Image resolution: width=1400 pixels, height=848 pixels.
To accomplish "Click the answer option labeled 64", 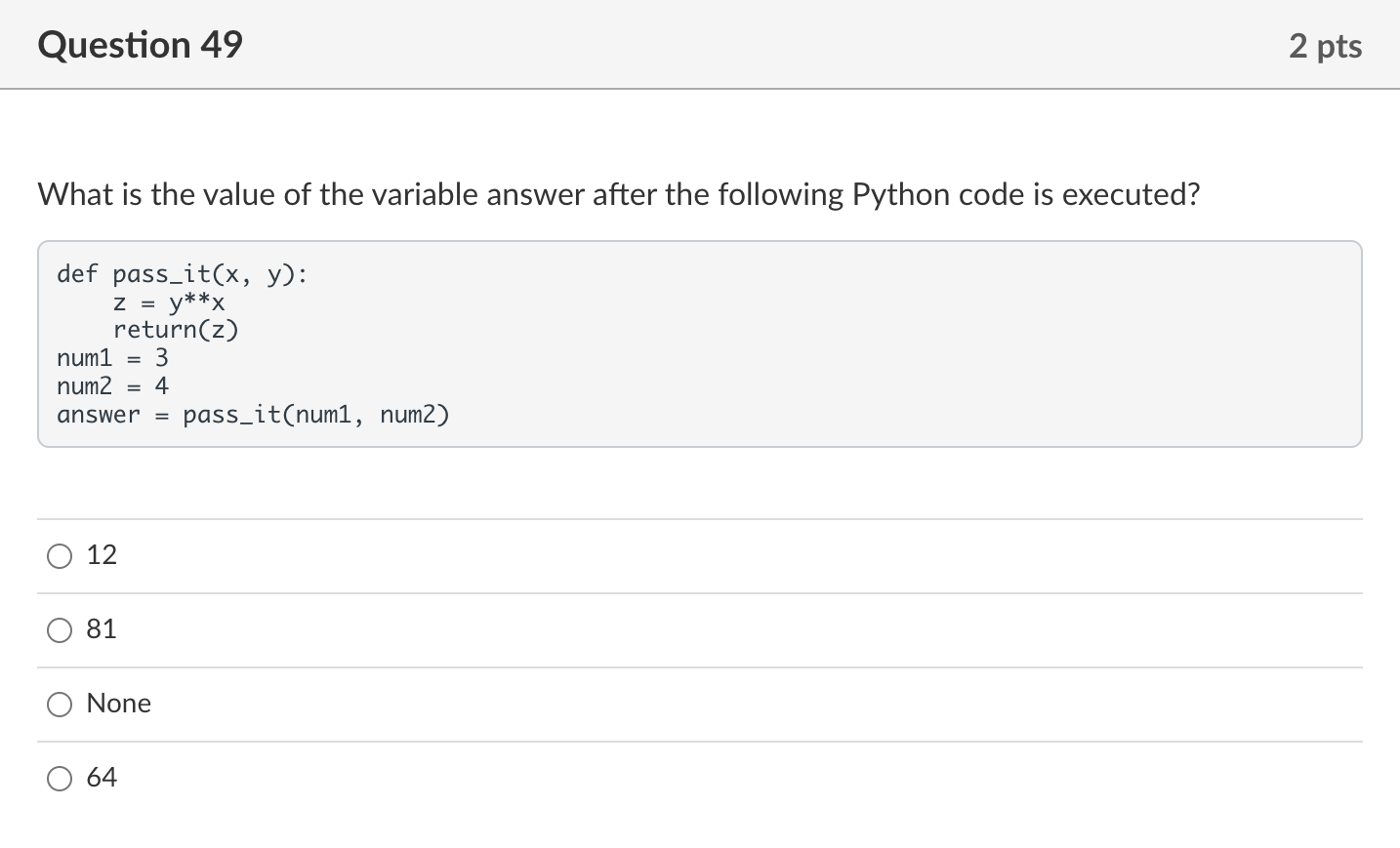I will coord(102,778).
